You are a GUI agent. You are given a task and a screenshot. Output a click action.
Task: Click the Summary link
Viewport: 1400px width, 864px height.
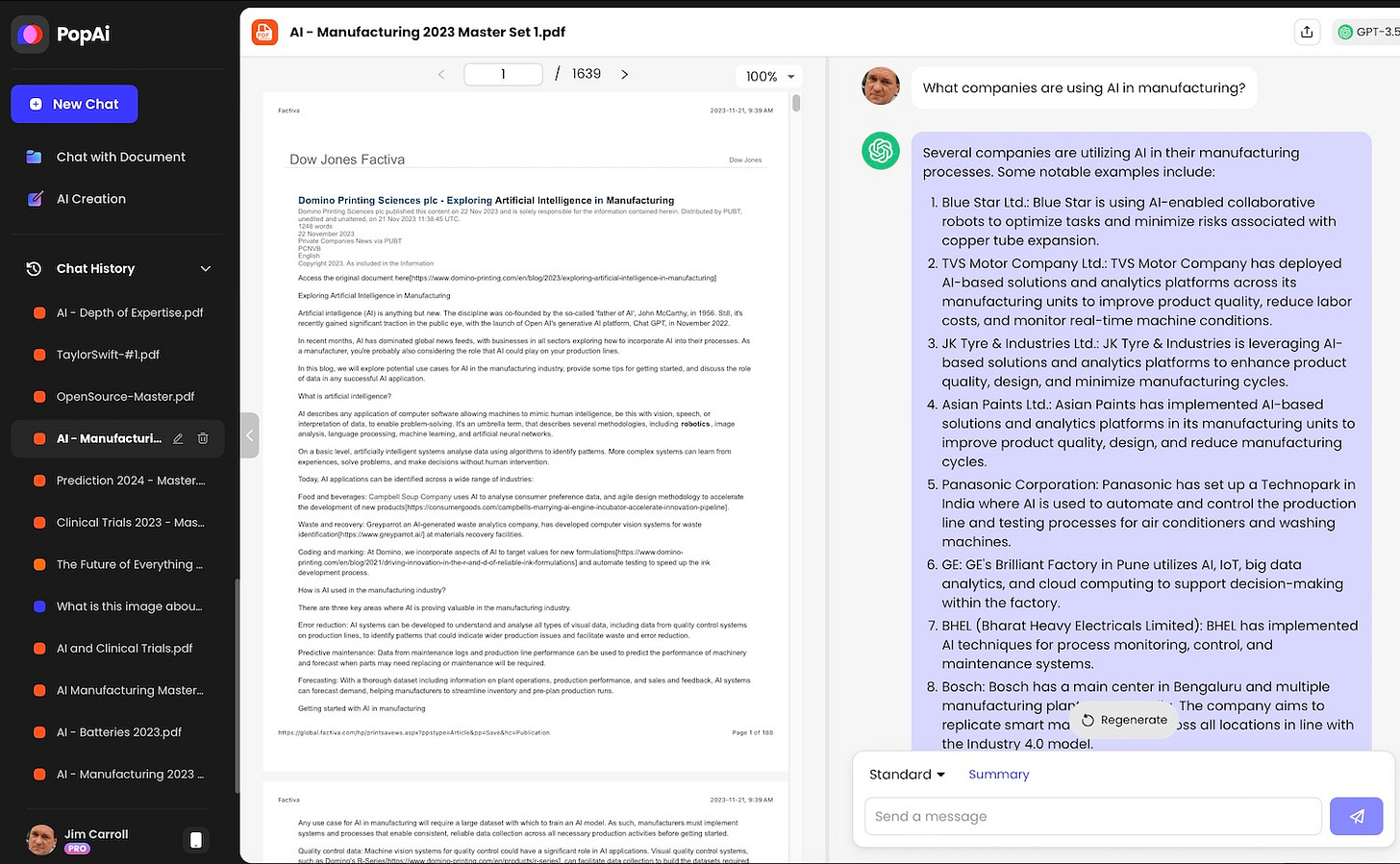coord(998,775)
